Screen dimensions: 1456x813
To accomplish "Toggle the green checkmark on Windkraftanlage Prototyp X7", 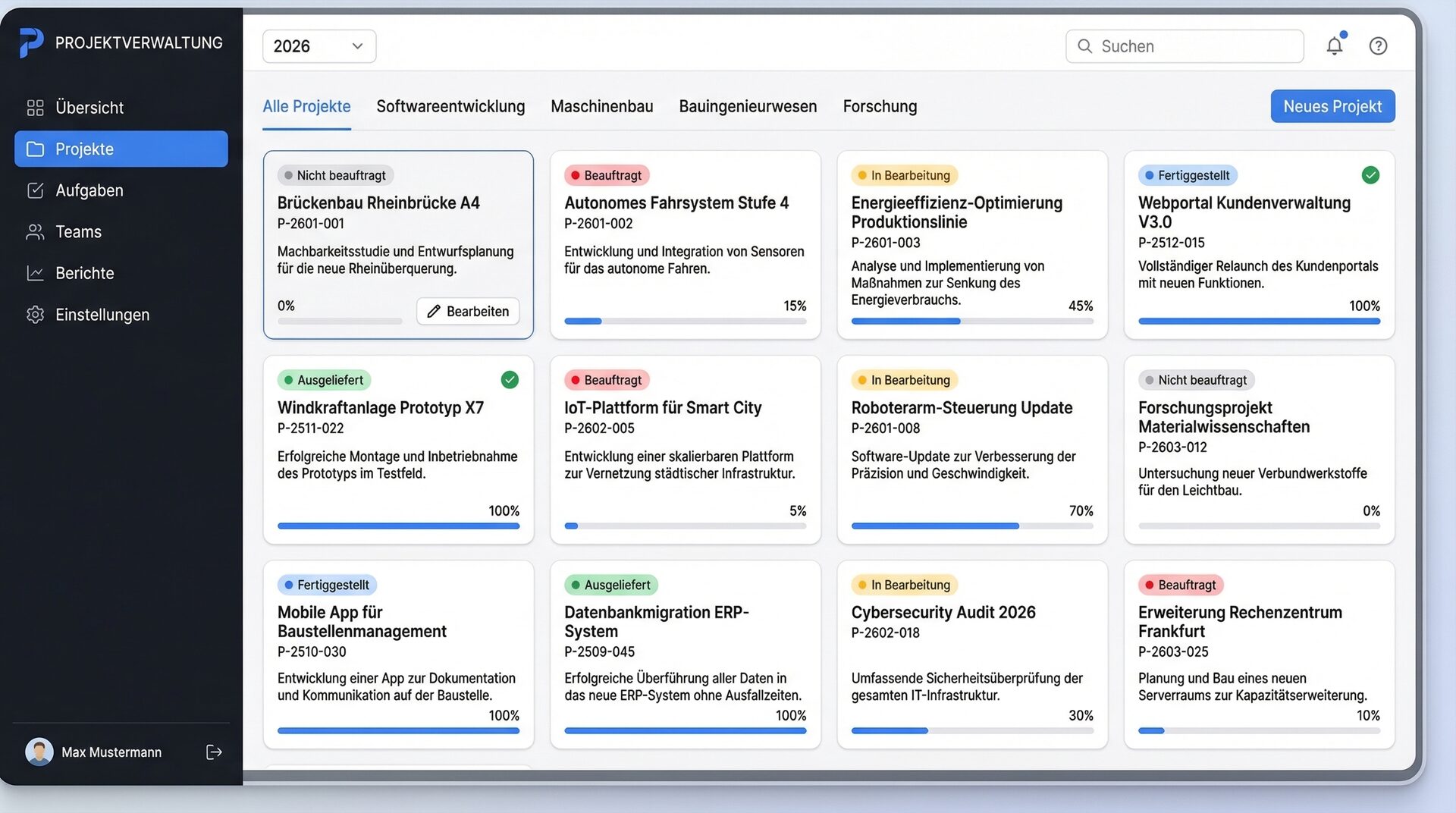I will [509, 380].
